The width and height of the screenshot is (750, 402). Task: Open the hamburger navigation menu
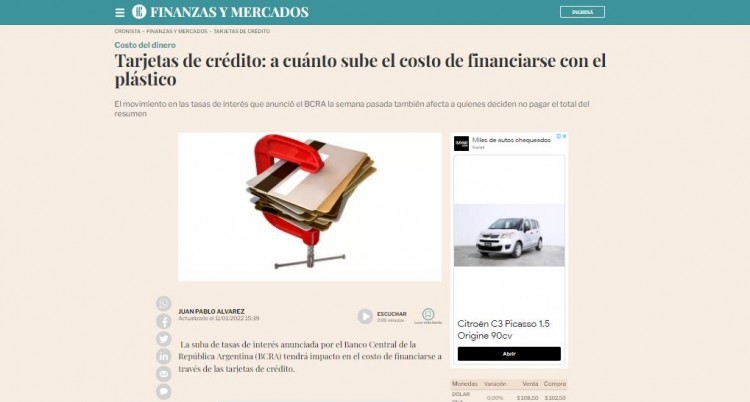point(120,13)
